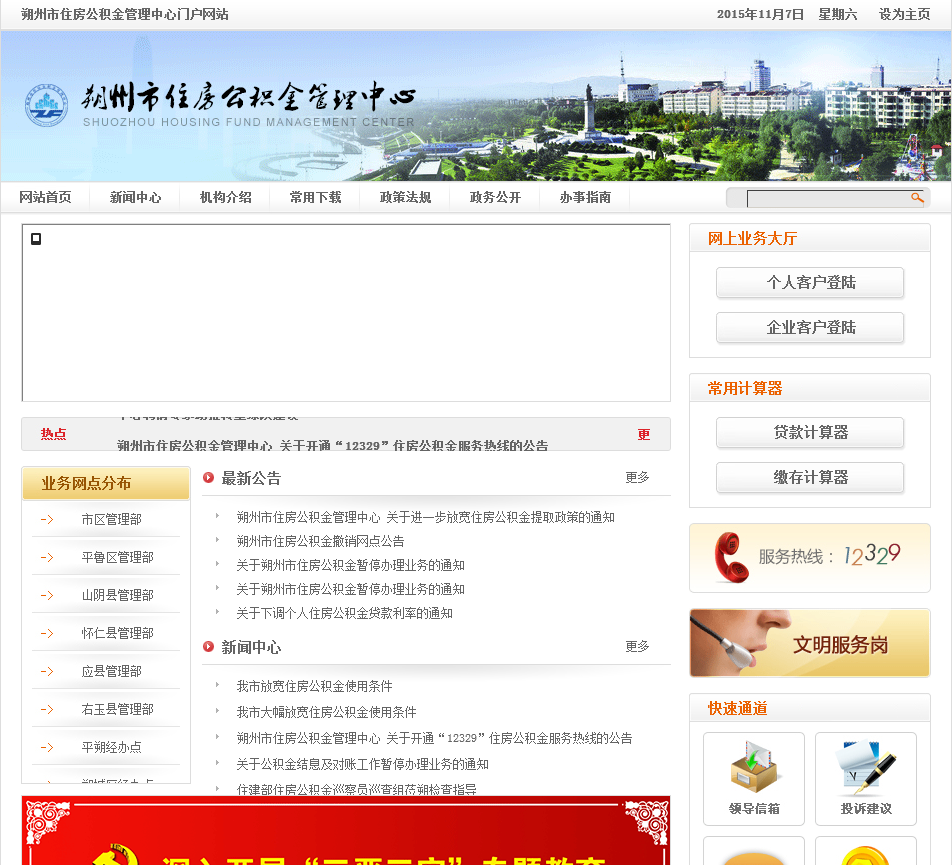
Task: Open 应县管理部 branch link
Action: pos(112,671)
